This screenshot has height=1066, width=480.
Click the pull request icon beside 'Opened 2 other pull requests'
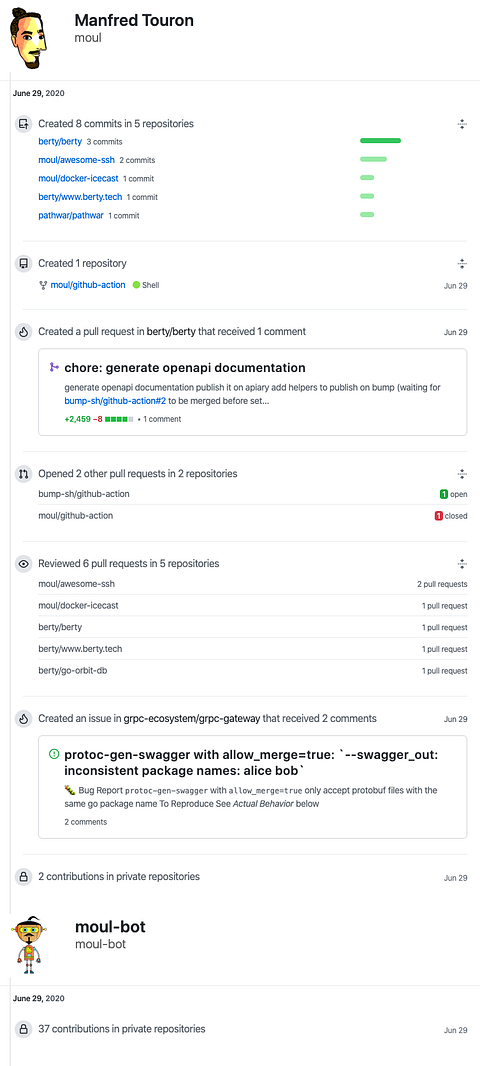click(x=24, y=474)
